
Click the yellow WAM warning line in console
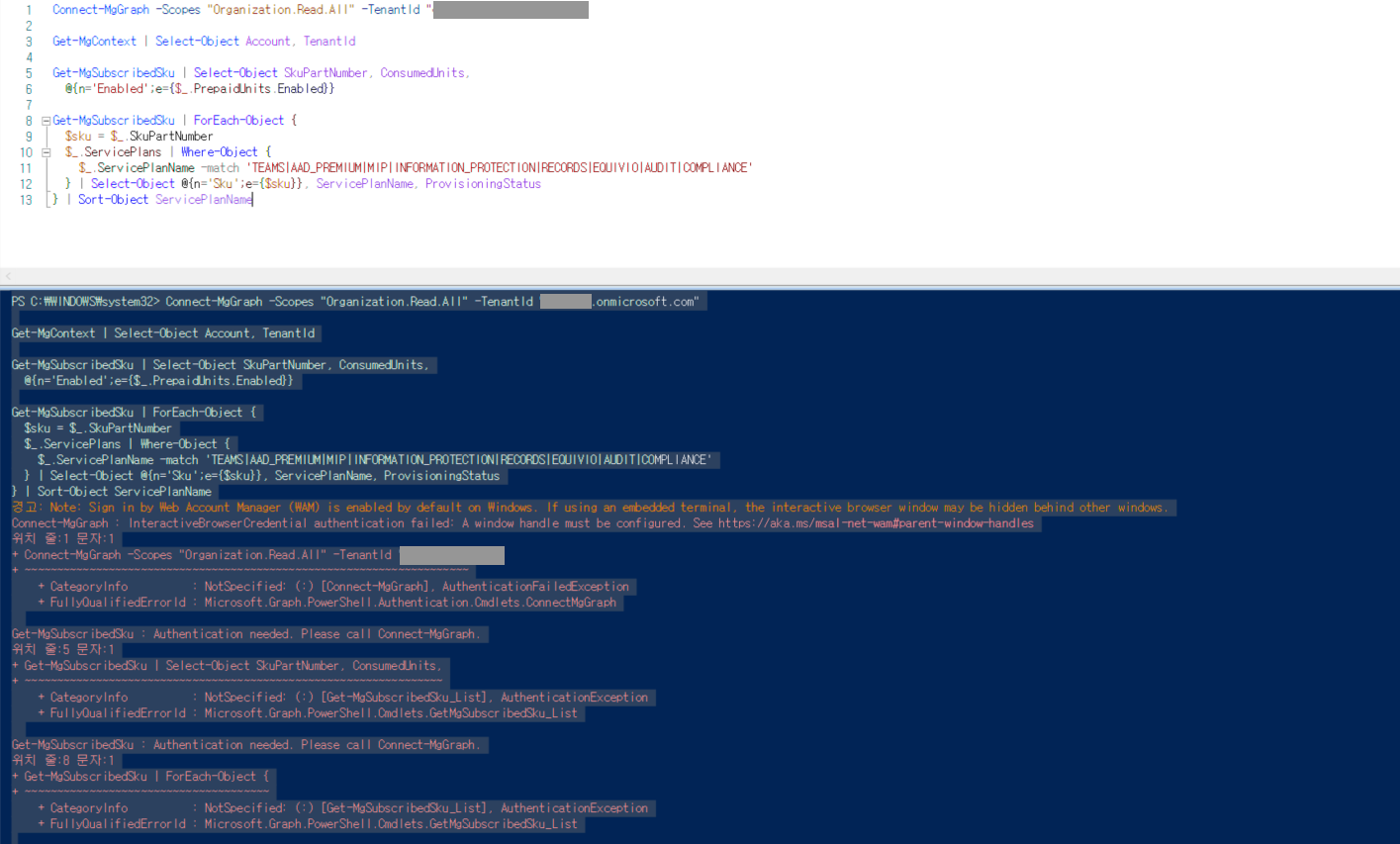[x=590, y=508]
